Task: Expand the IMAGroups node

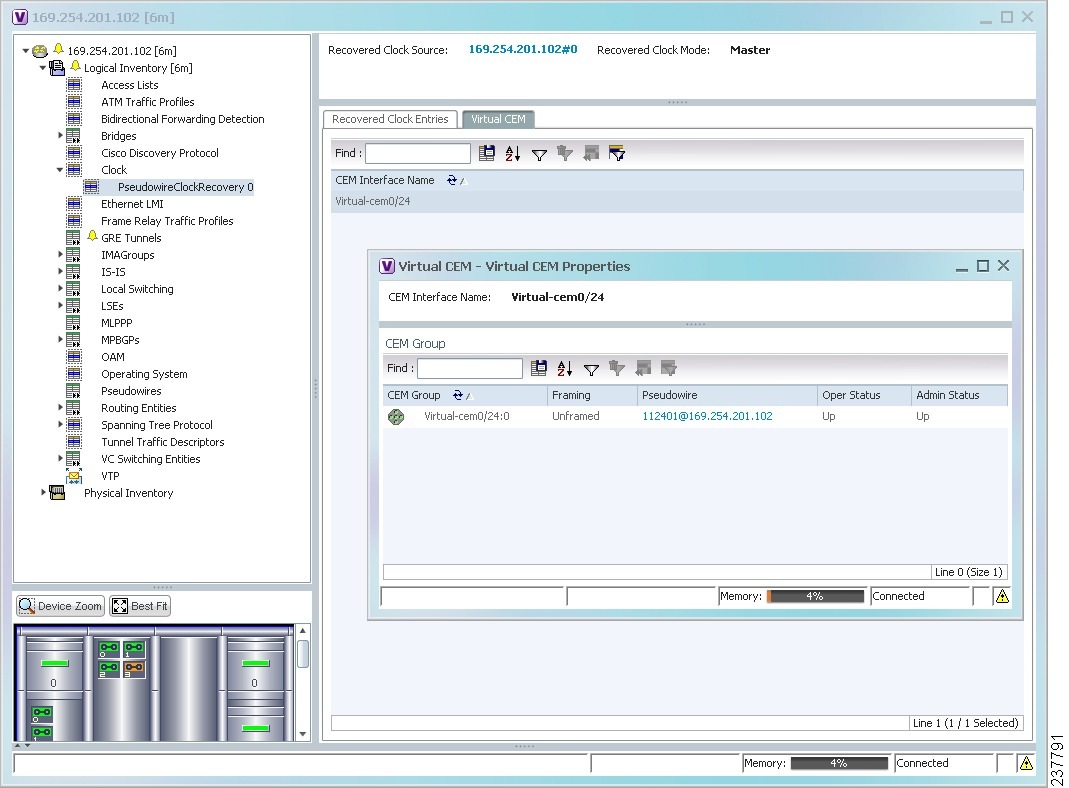Action: [x=60, y=254]
